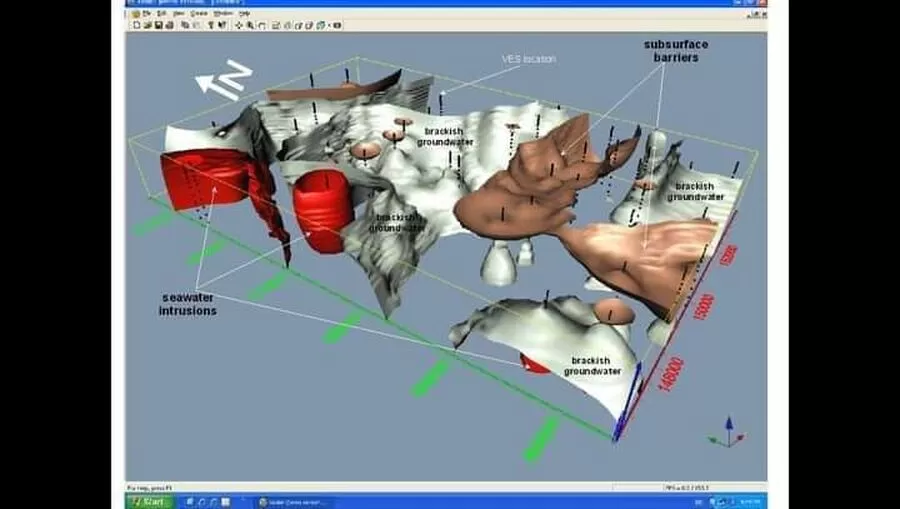
Task: Click the red seawater intrusion cylinder
Action: tap(321, 210)
